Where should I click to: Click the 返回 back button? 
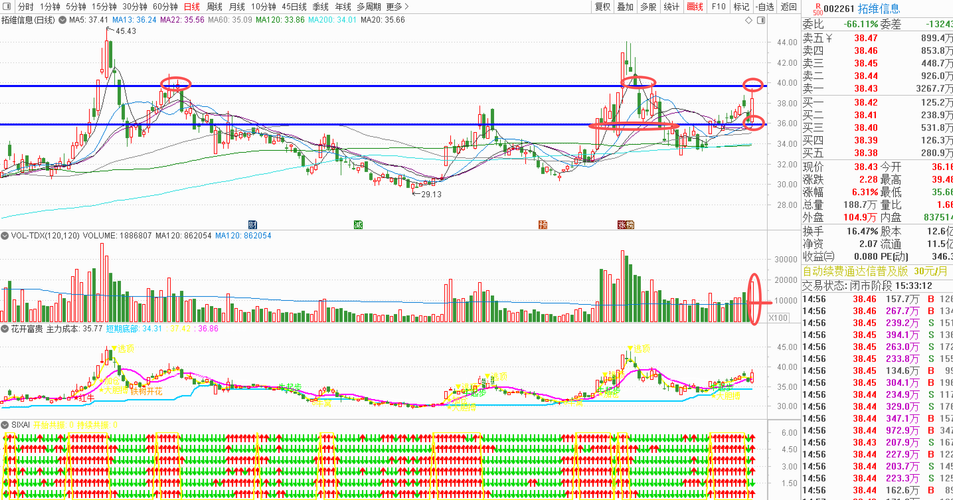tap(788, 7)
